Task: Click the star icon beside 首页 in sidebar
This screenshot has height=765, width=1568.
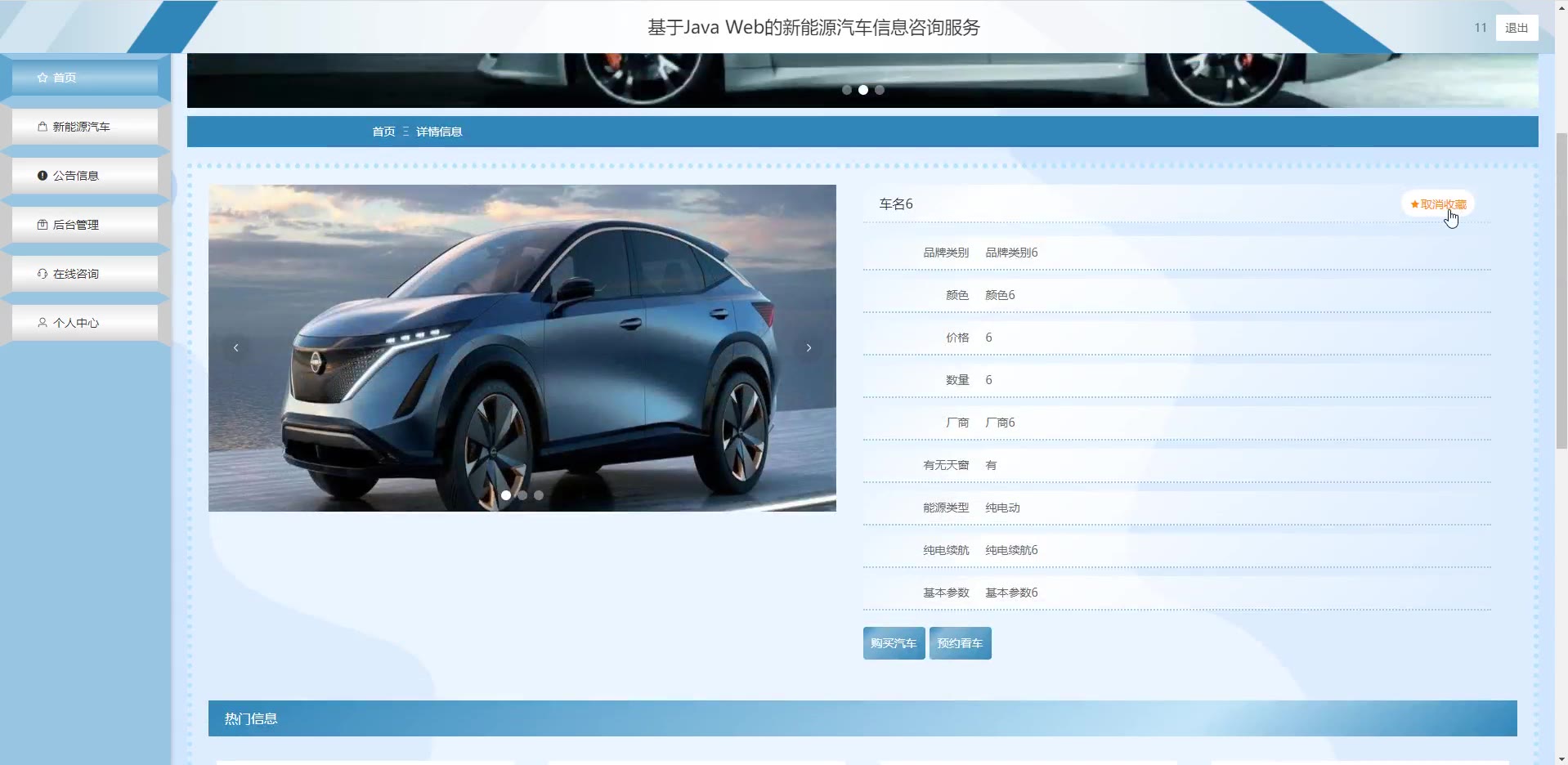Action: [x=43, y=78]
